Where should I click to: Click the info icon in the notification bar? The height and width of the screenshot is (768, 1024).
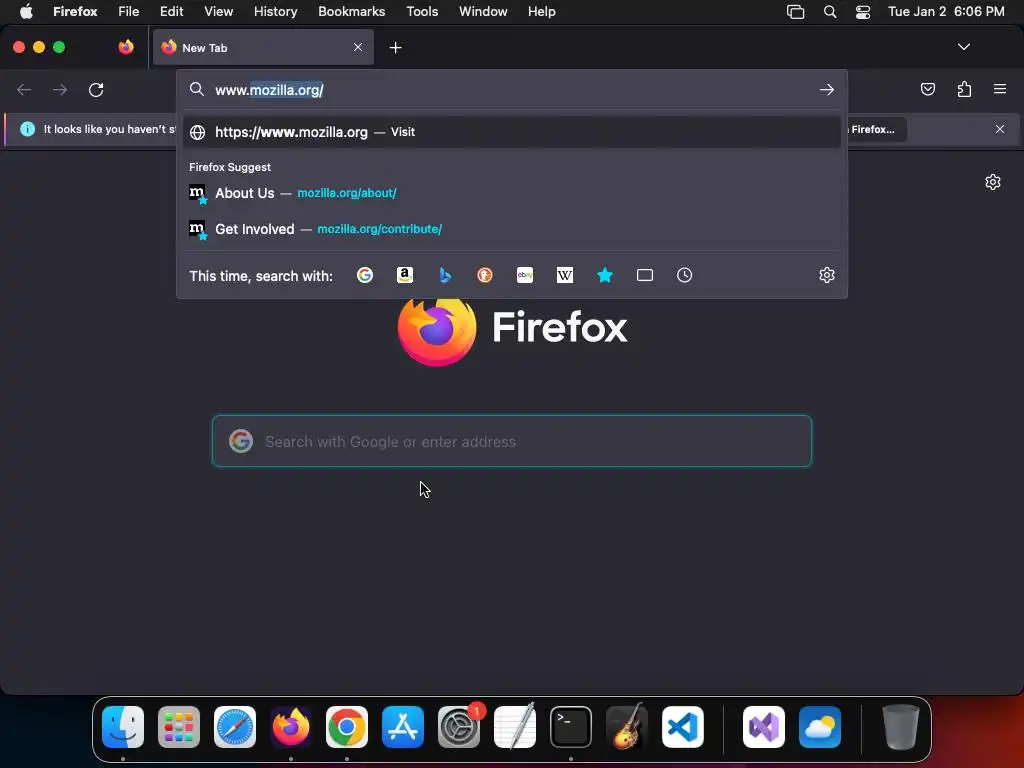pos(27,129)
